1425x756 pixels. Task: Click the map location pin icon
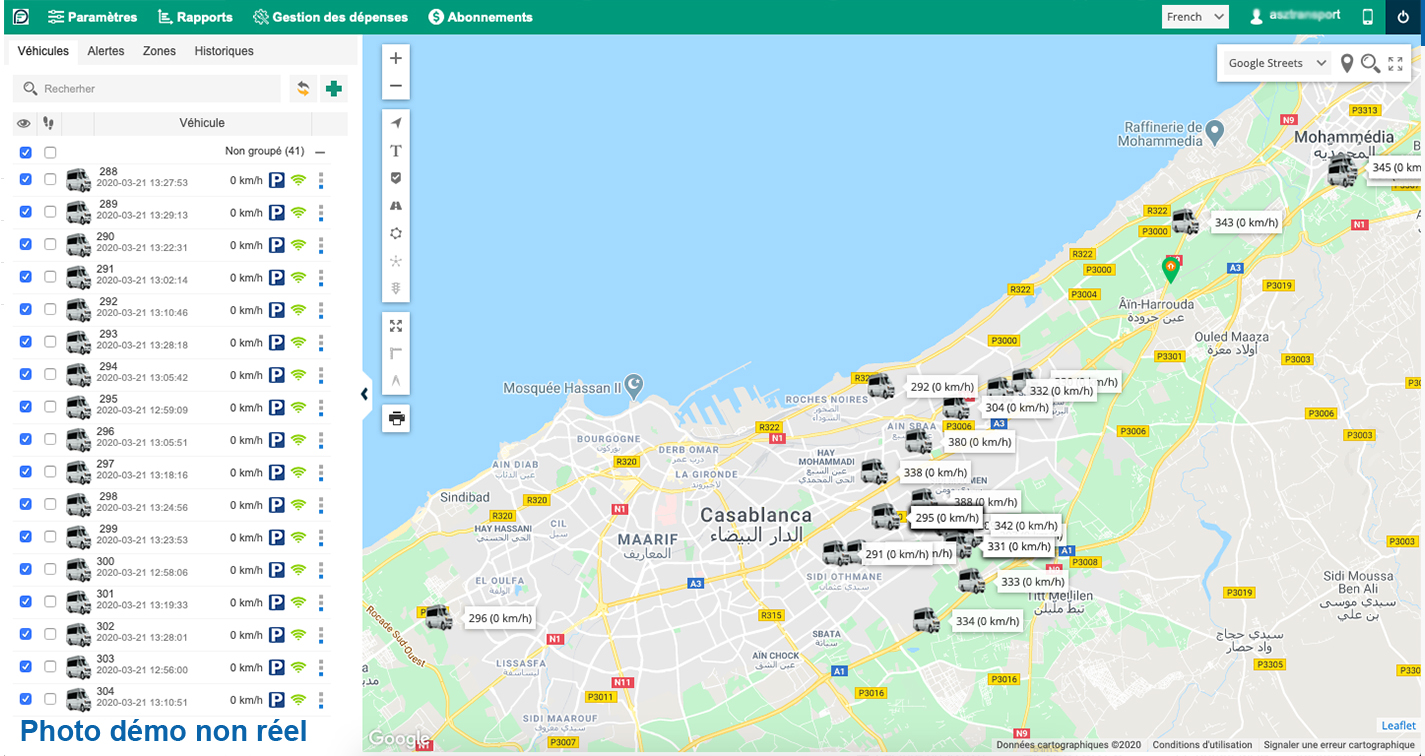point(1347,63)
